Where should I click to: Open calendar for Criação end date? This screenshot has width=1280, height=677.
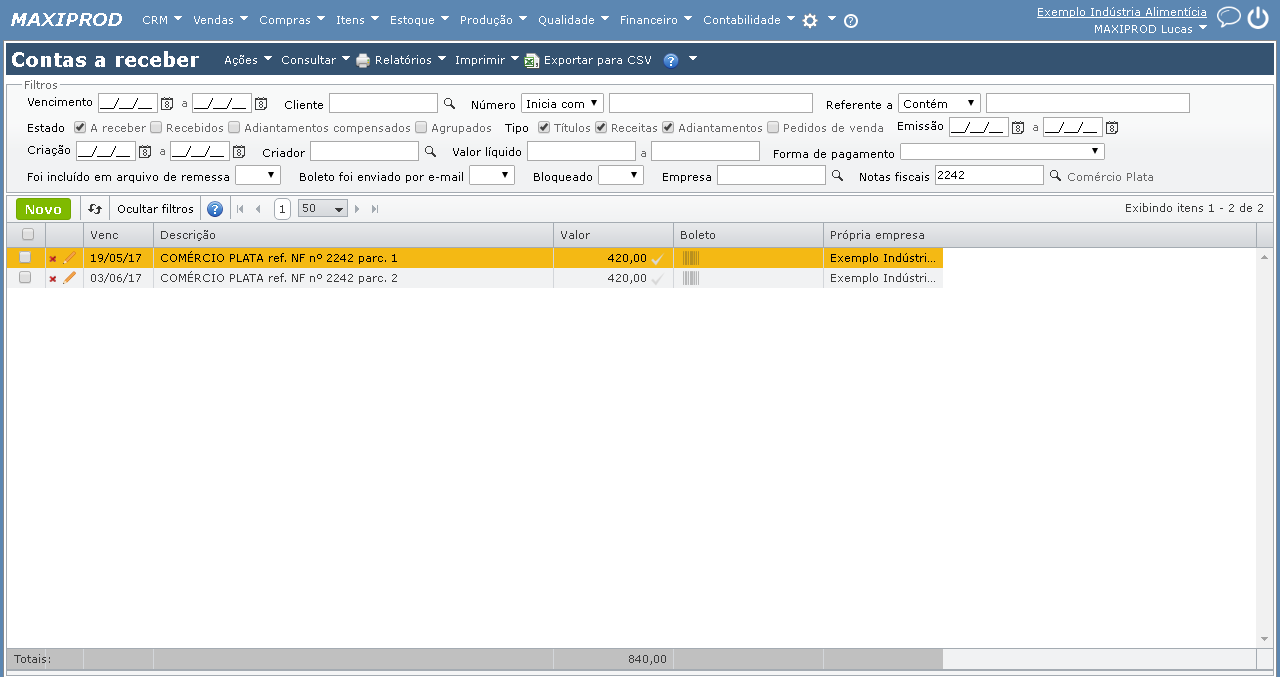[x=238, y=152]
